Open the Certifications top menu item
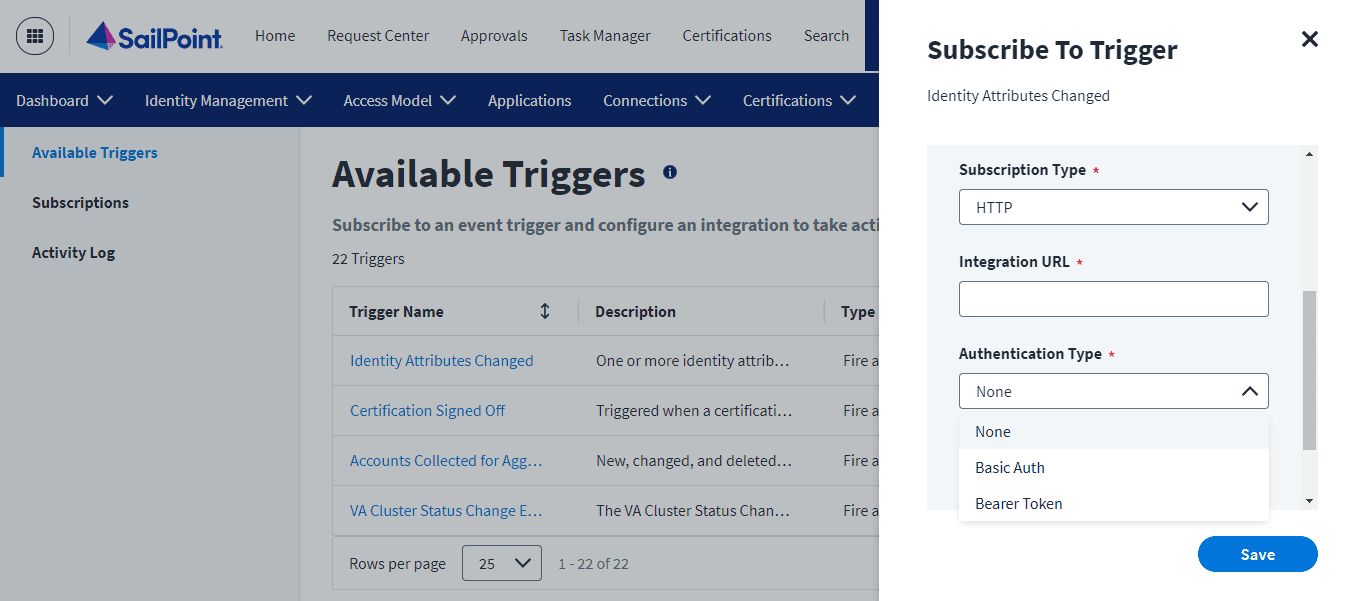 727,36
